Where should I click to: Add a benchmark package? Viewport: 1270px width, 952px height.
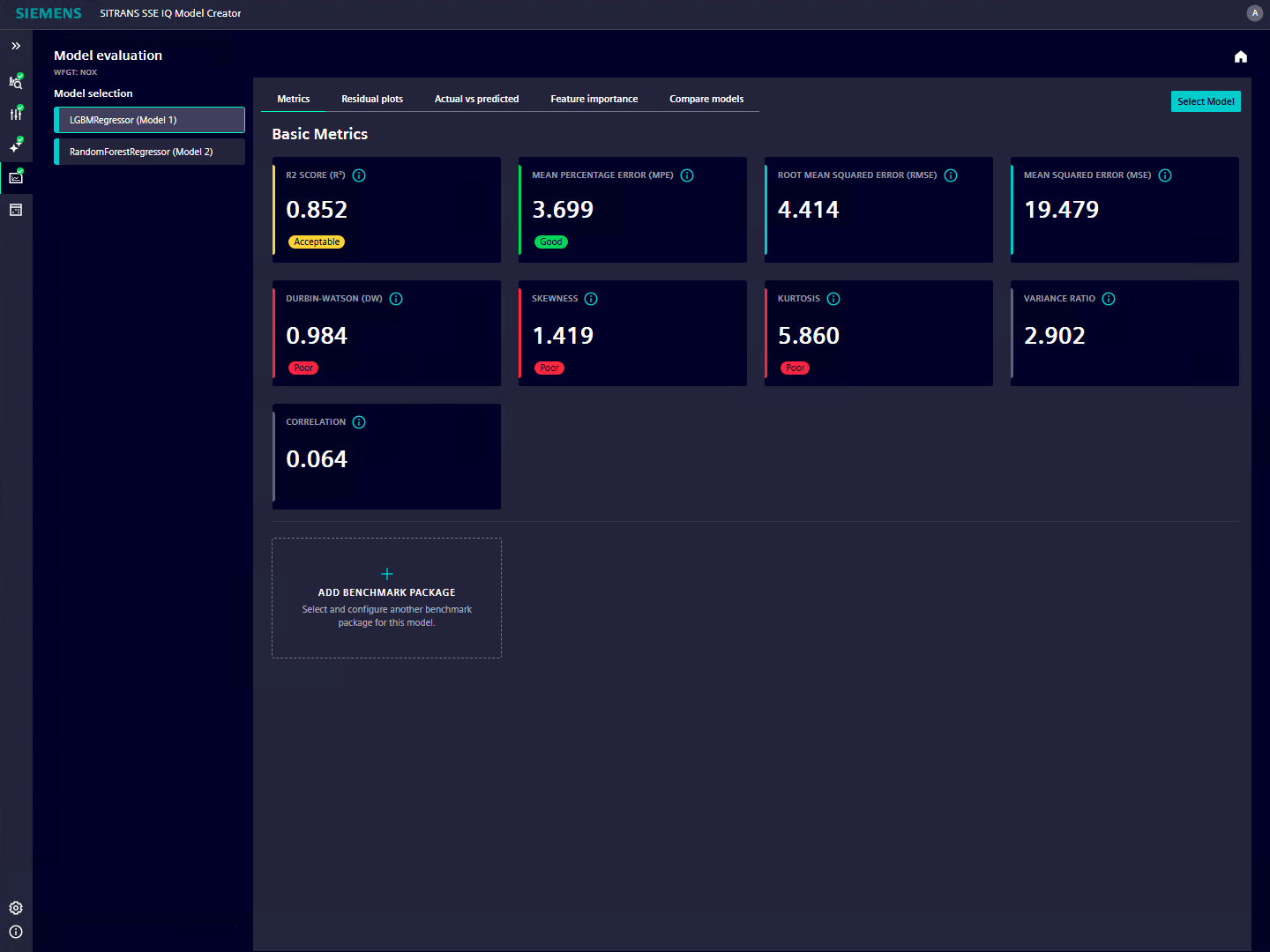[386, 598]
